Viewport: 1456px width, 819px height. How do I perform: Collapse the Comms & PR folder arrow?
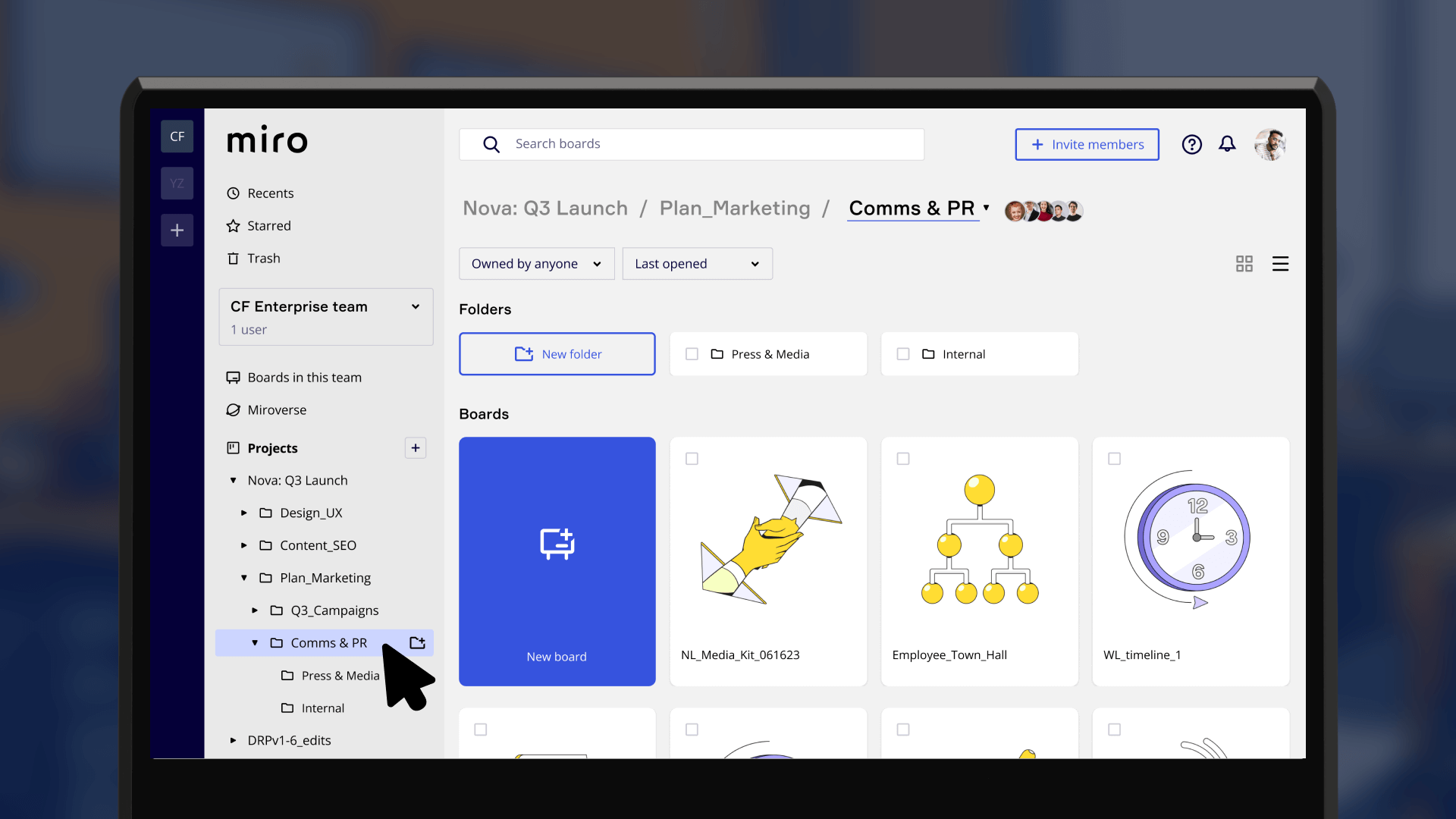[x=255, y=643]
